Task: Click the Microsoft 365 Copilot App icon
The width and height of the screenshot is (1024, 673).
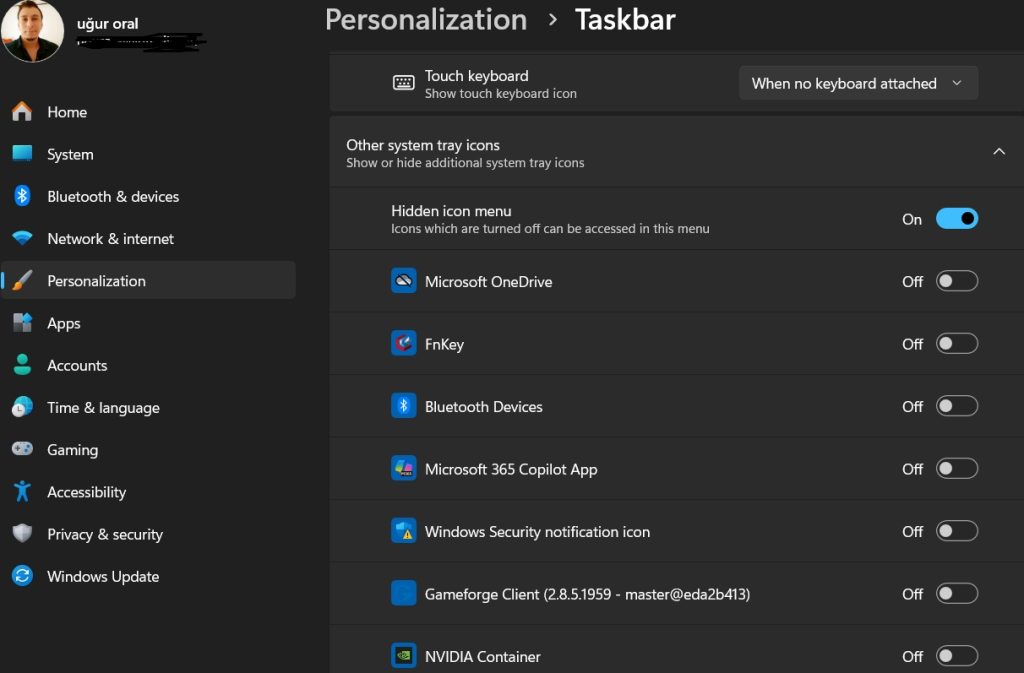Action: coord(404,468)
